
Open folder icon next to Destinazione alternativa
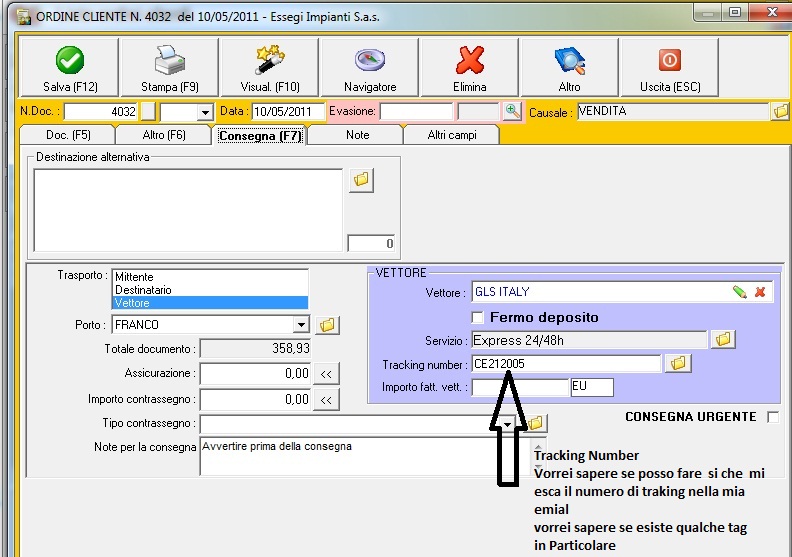click(x=362, y=180)
